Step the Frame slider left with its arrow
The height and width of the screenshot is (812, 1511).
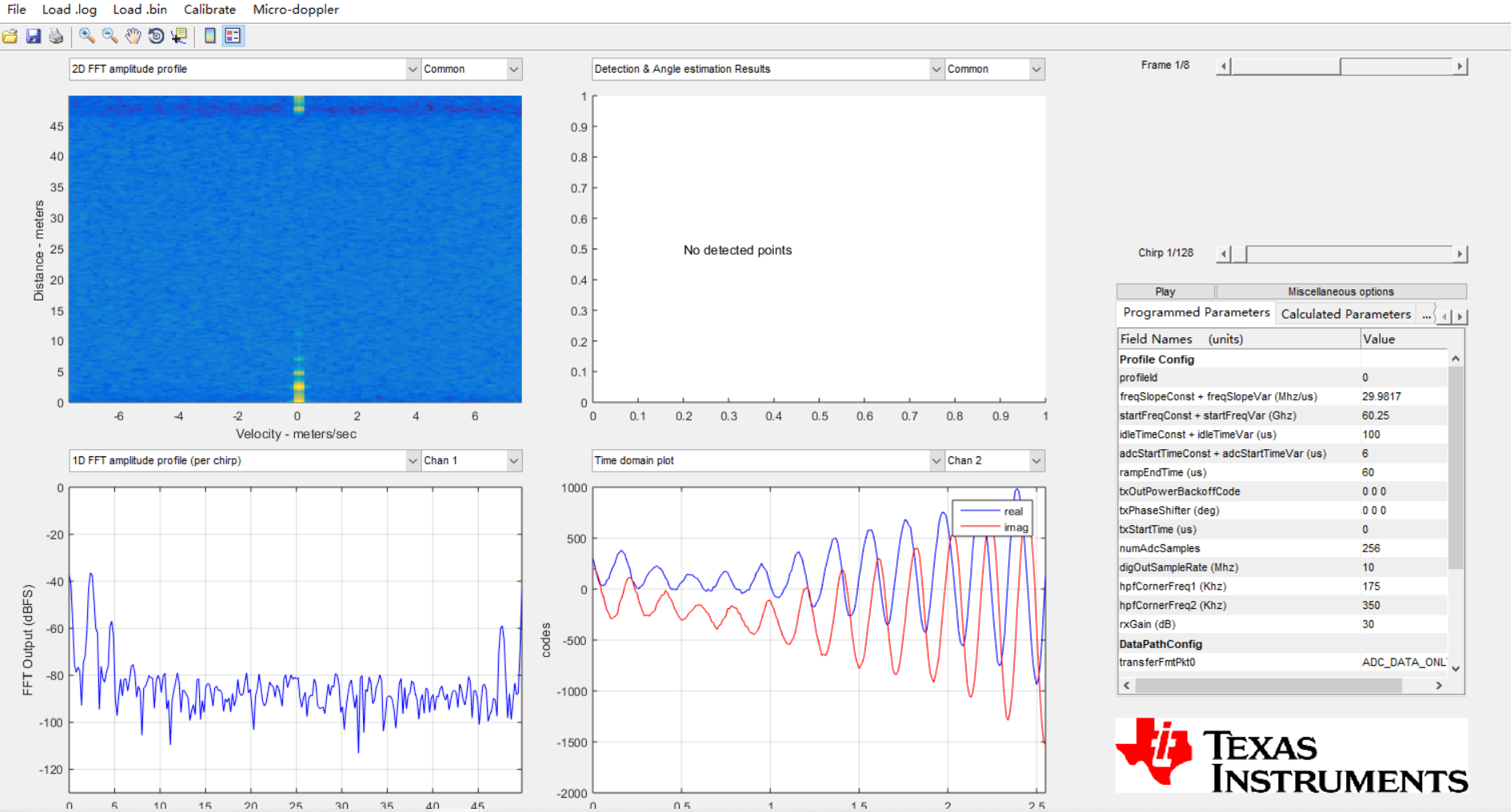pos(1223,66)
